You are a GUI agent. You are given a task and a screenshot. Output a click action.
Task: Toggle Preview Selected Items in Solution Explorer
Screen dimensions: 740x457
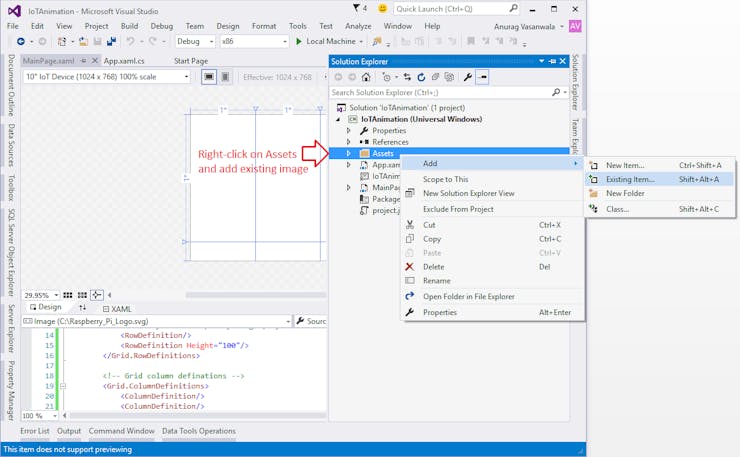tap(482, 77)
